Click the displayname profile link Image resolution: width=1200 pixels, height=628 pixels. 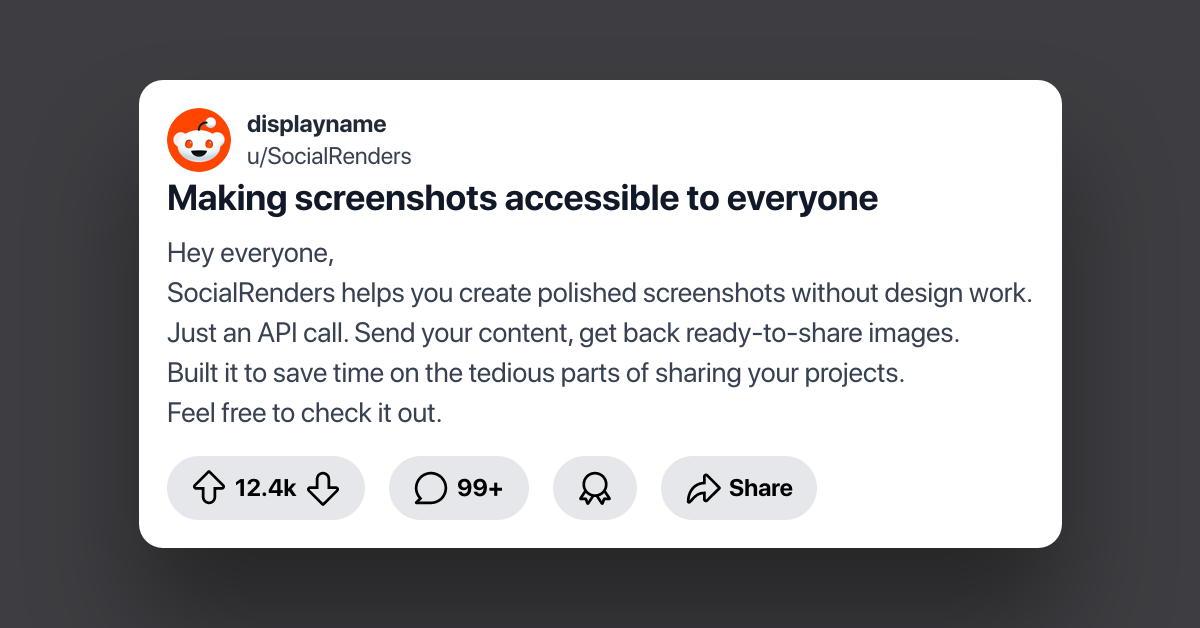(x=317, y=124)
